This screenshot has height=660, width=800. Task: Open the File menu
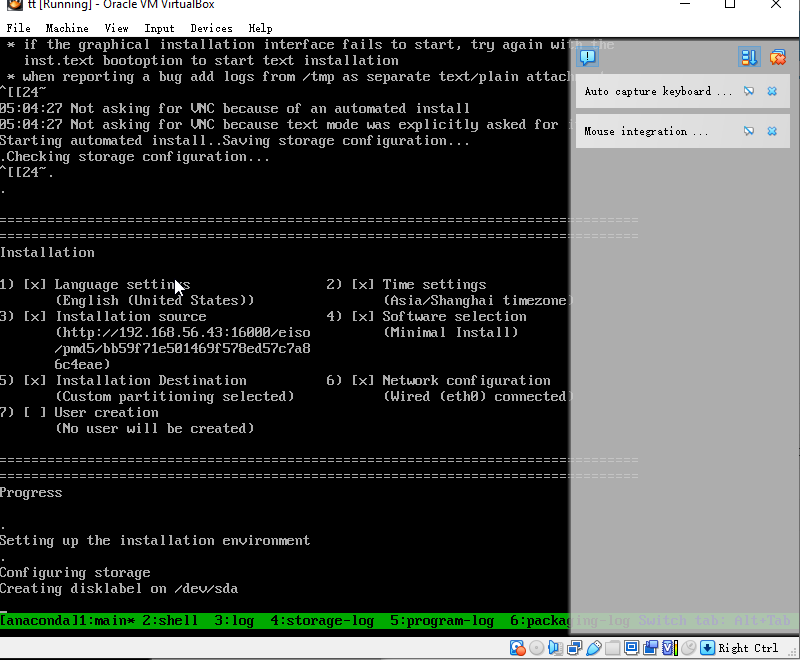tap(18, 28)
